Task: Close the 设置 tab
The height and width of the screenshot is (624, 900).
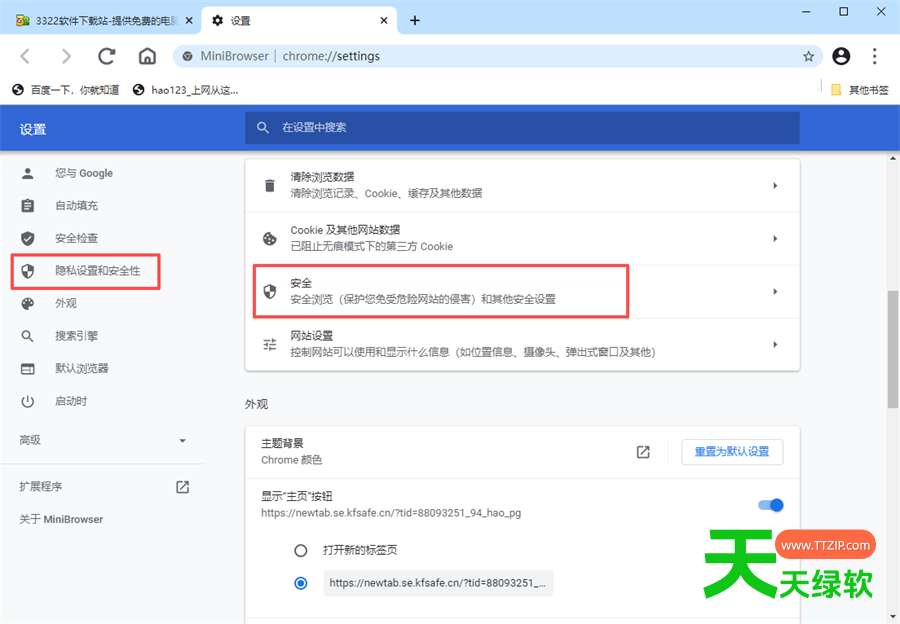Action: pyautogui.click(x=384, y=21)
